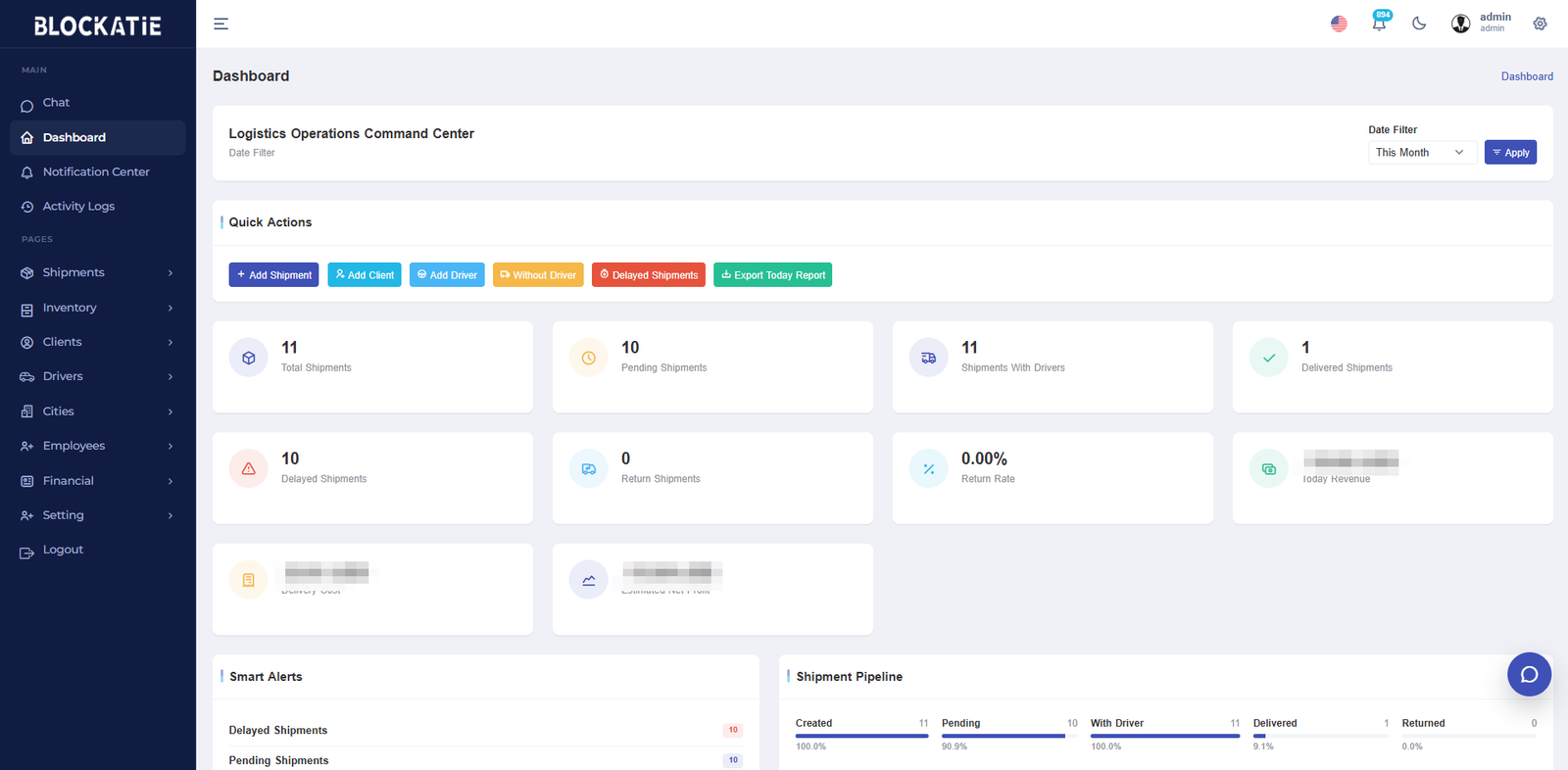Expand the Employees sidebar menu
The height and width of the screenshot is (770, 1568).
98,446
